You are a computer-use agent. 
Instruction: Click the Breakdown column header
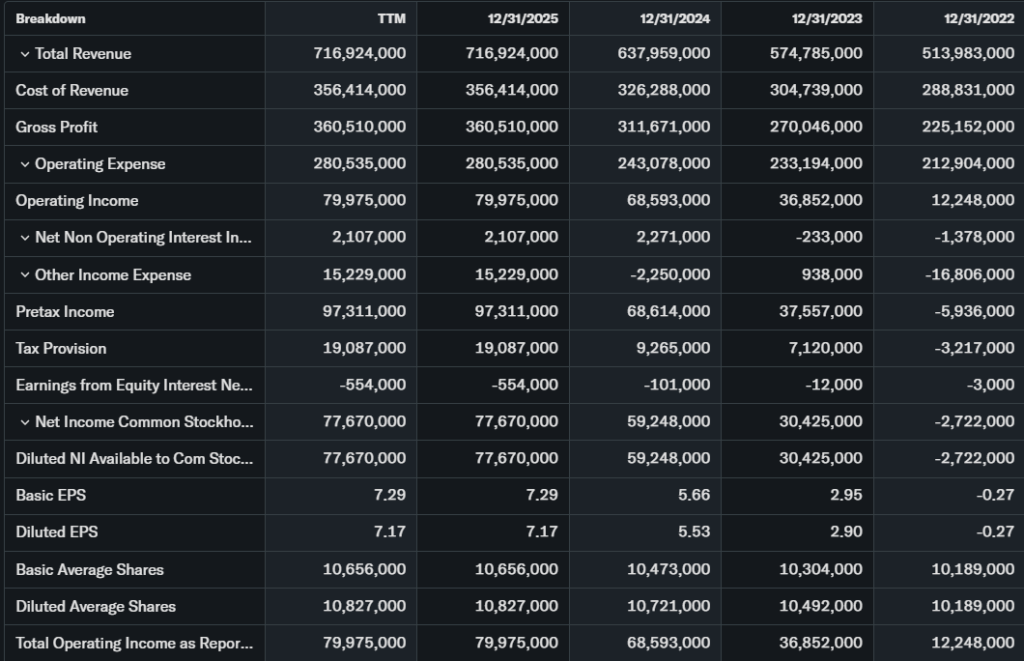click(50, 18)
